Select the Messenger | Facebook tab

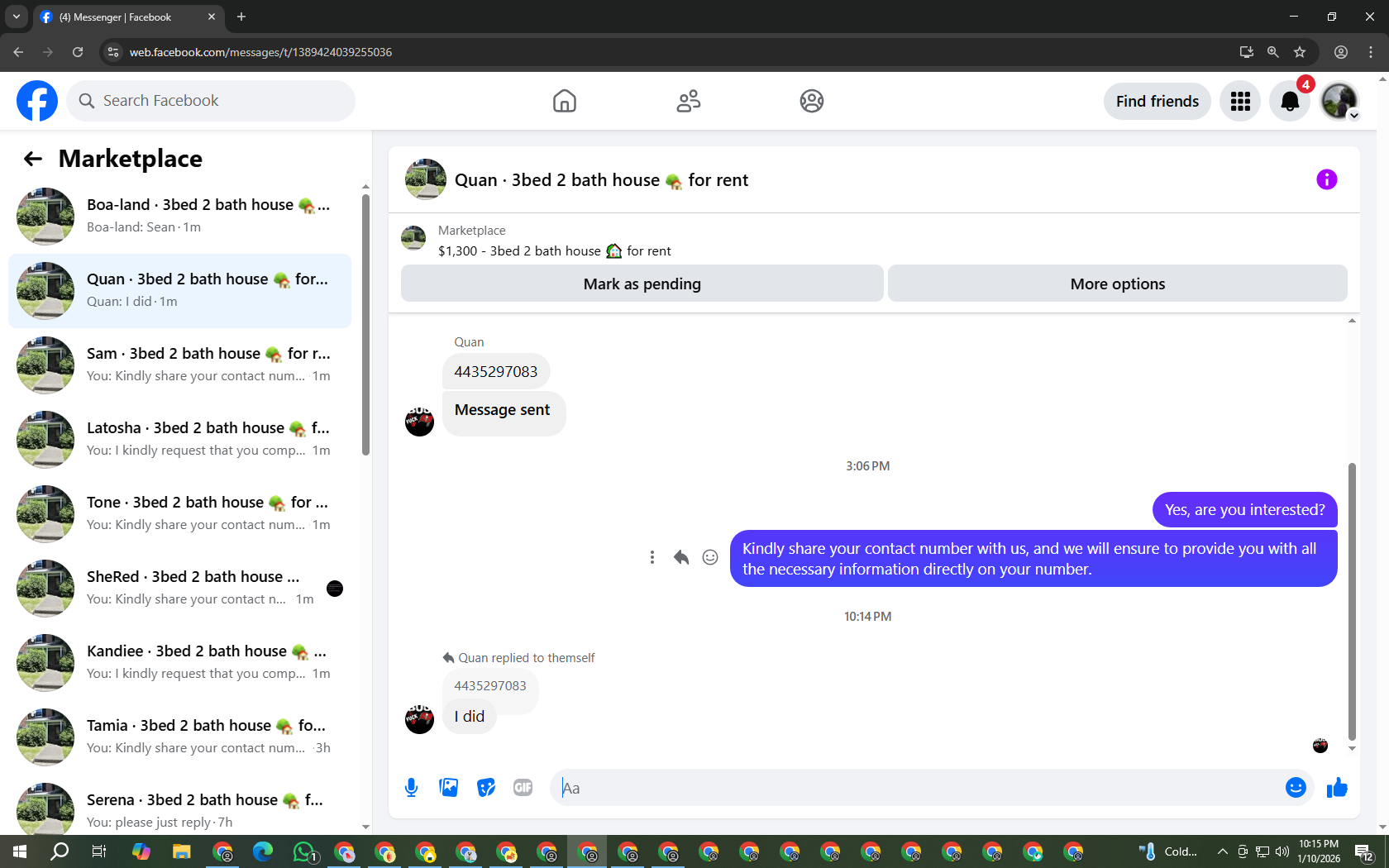(128, 17)
